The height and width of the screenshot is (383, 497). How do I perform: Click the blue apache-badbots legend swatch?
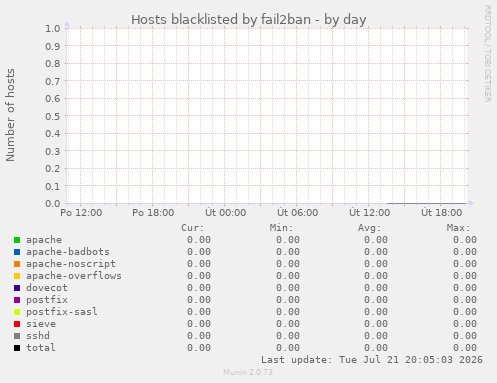coord(17,252)
